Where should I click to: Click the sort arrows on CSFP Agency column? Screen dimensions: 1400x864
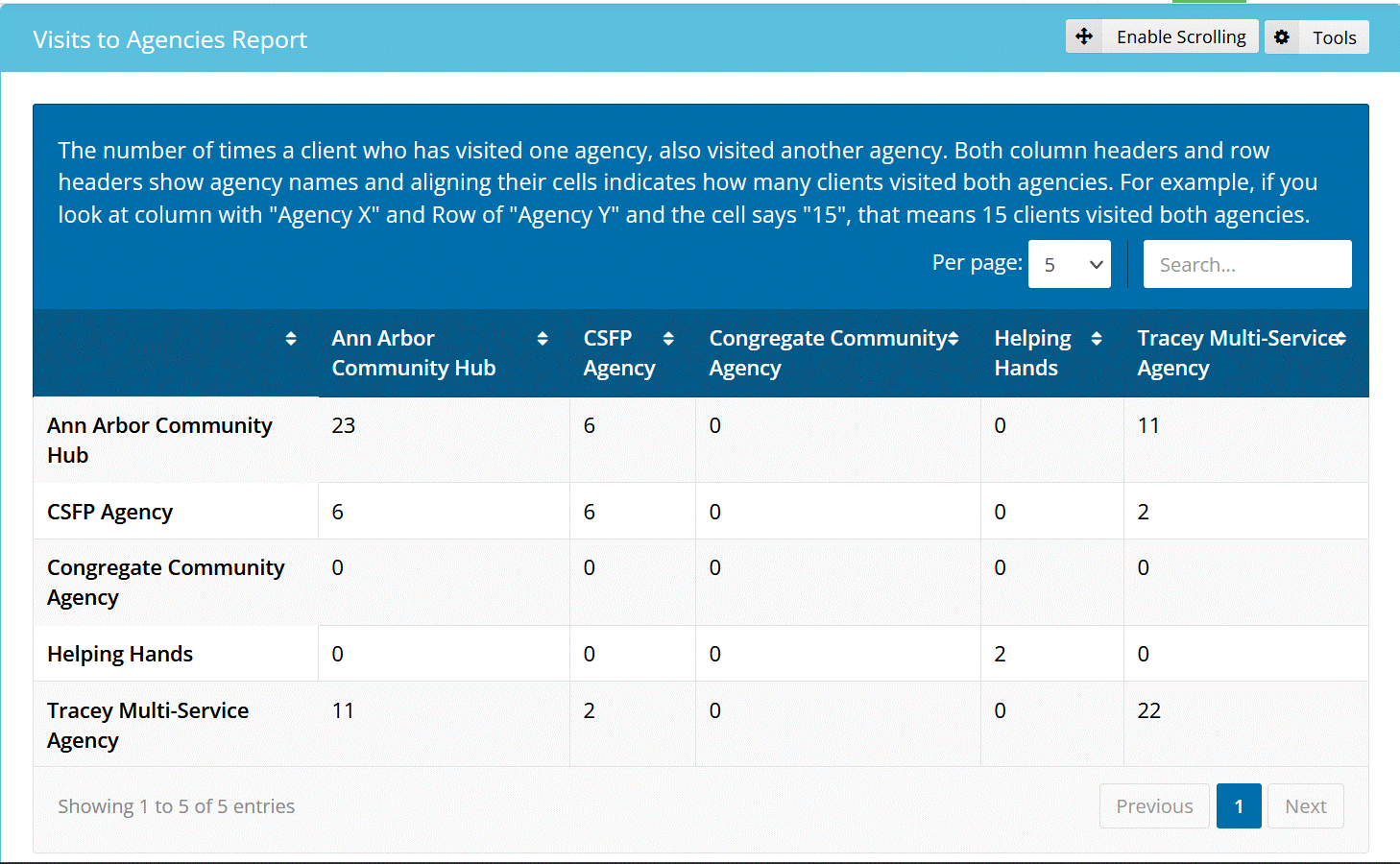(668, 338)
